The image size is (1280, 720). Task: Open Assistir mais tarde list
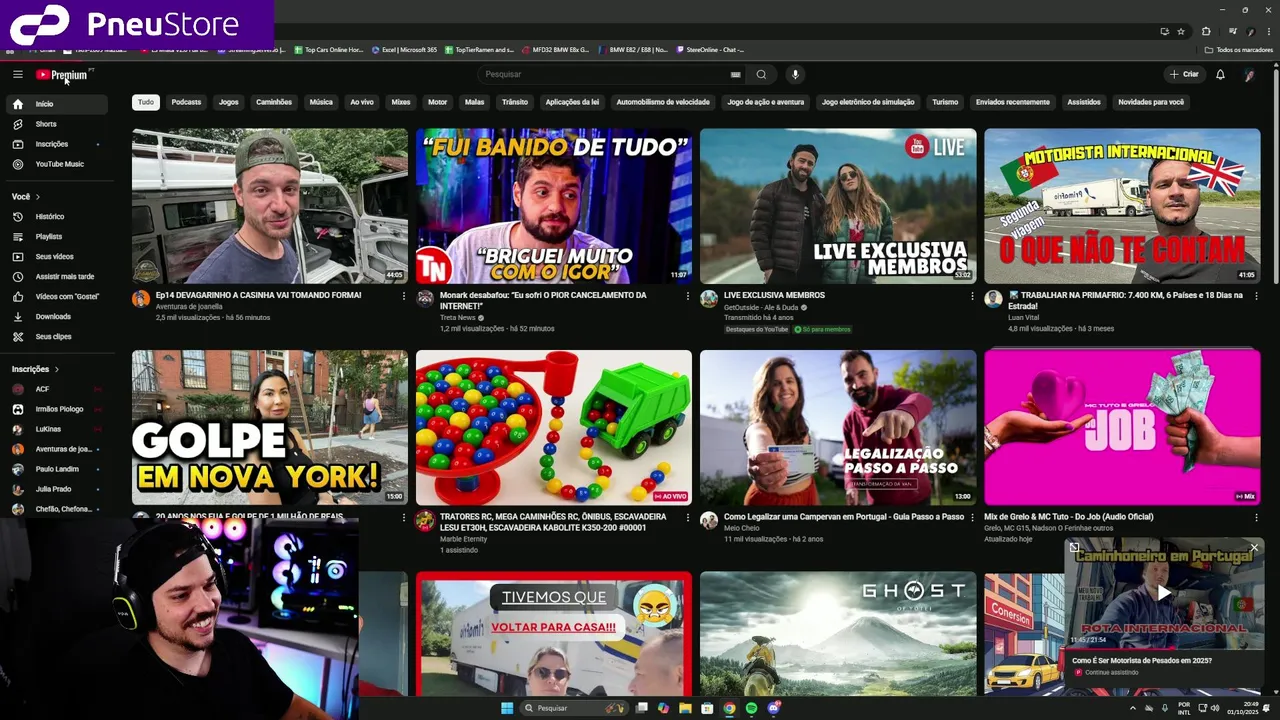[x=59, y=277]
